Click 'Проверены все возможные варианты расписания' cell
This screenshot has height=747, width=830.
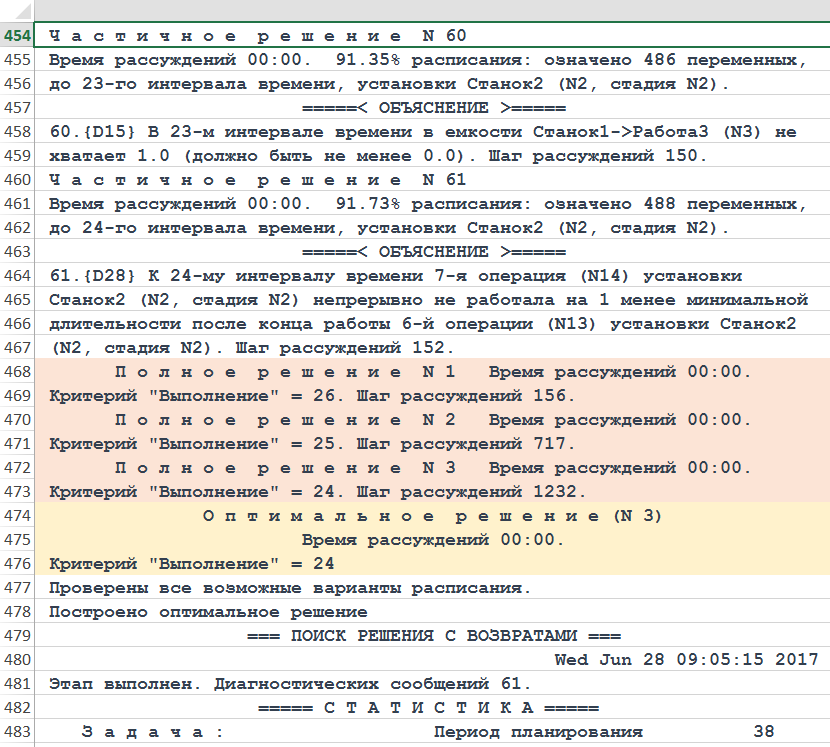(x=289, y=588)
